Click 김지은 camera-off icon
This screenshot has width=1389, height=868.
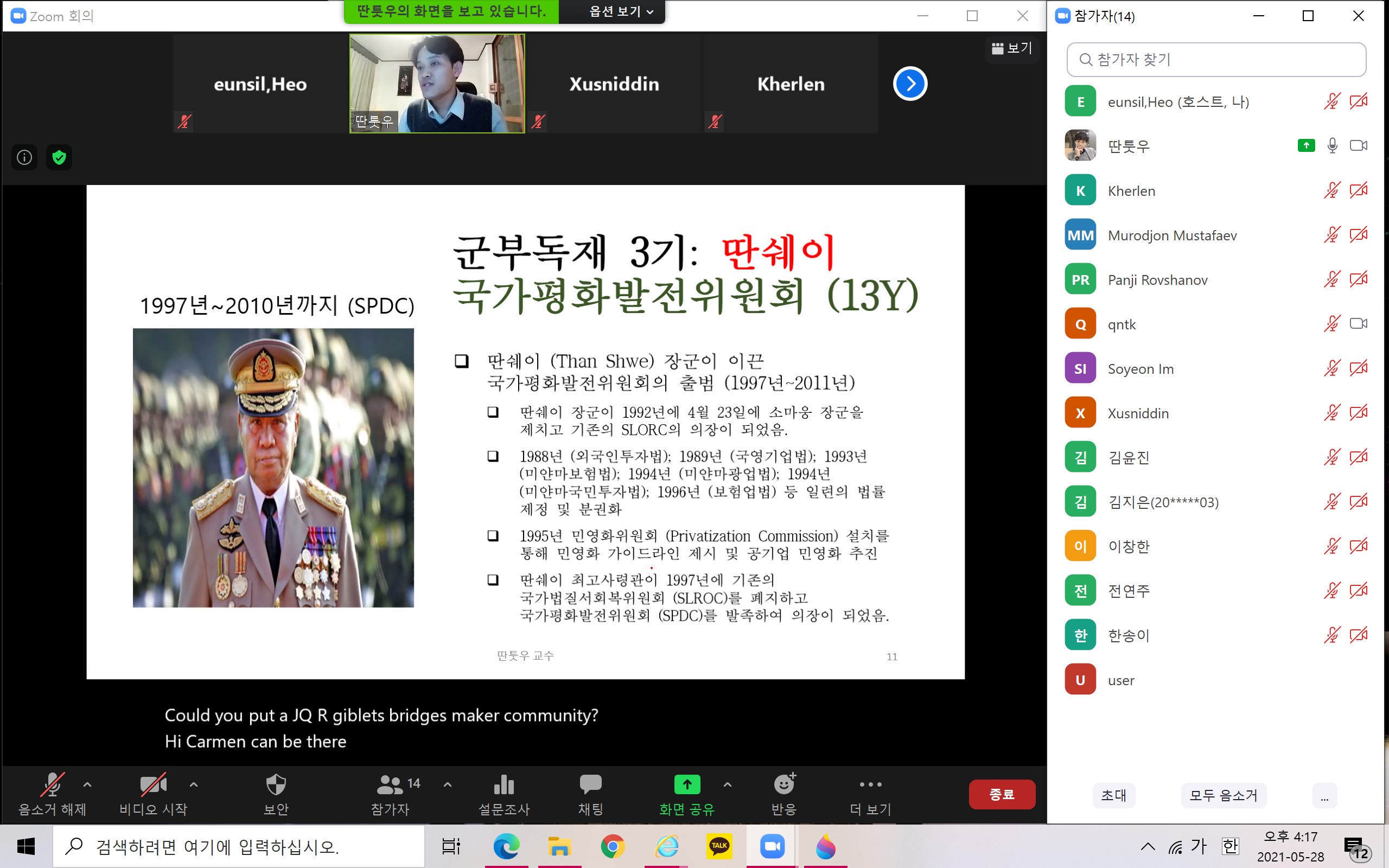pos(1358,502)
